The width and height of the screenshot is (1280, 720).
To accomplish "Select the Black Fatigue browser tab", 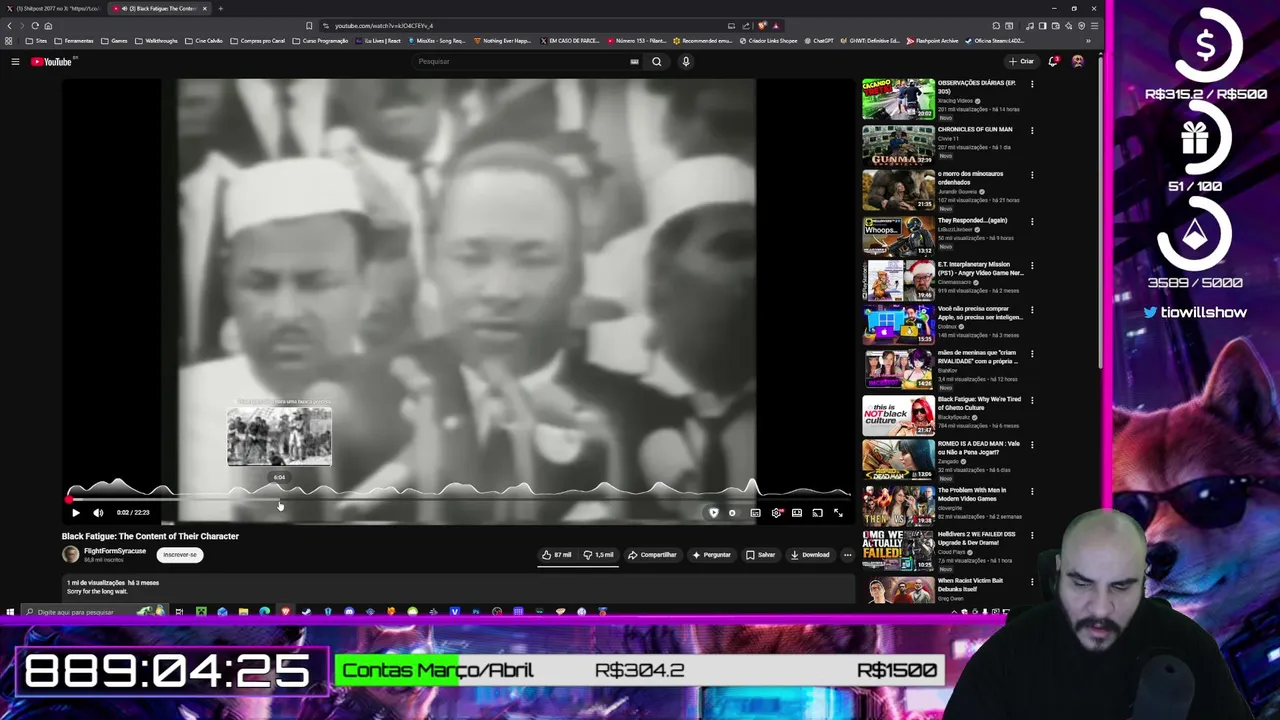I will [160, 9].
